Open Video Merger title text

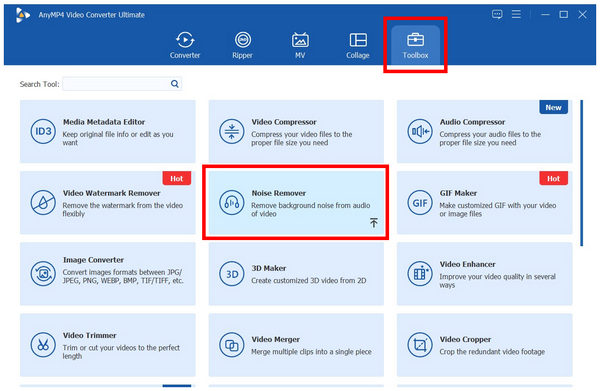276,339
